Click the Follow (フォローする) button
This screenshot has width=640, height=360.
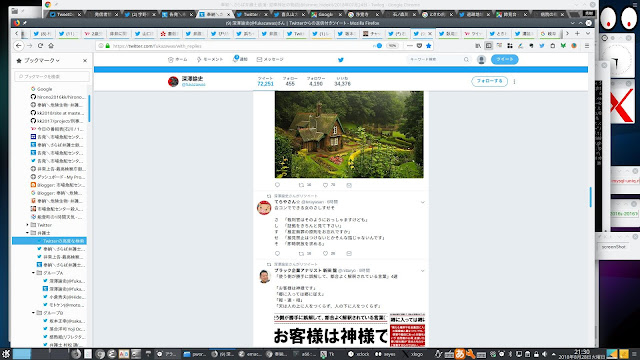[x=489, y=81]
